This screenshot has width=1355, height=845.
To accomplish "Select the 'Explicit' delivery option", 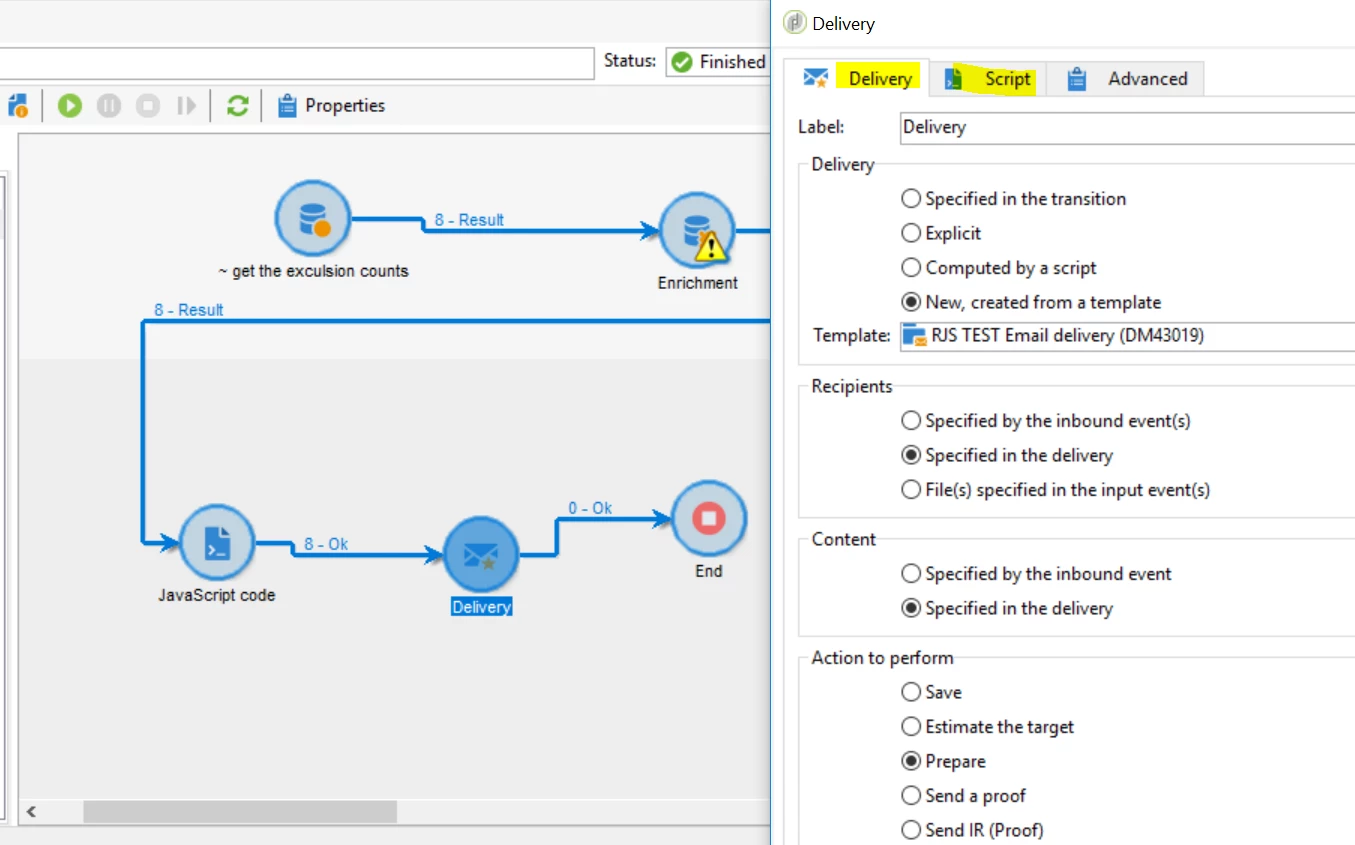I will pos(941,233).
